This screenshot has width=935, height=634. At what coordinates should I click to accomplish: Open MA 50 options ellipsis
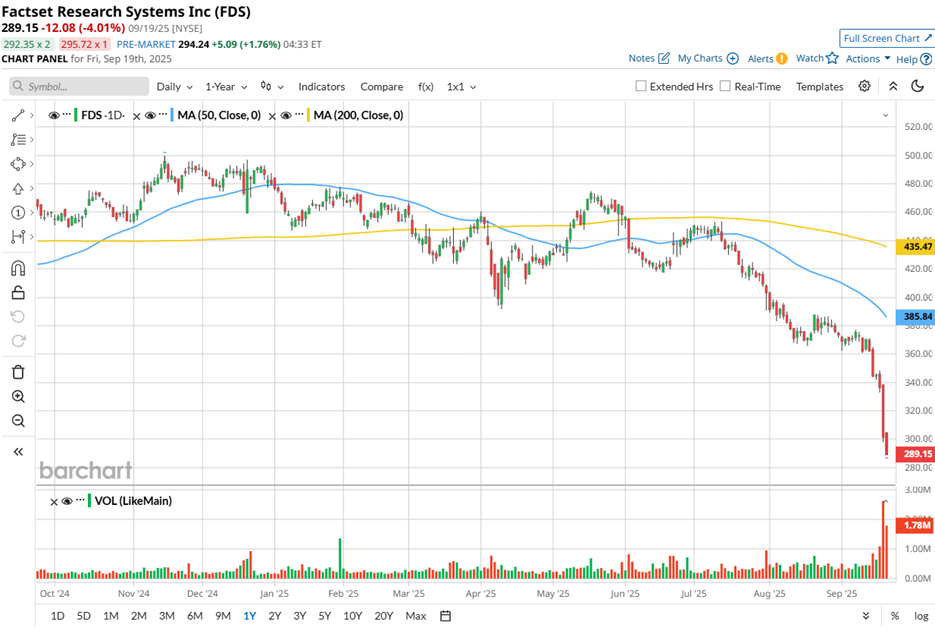click(163, 114)
